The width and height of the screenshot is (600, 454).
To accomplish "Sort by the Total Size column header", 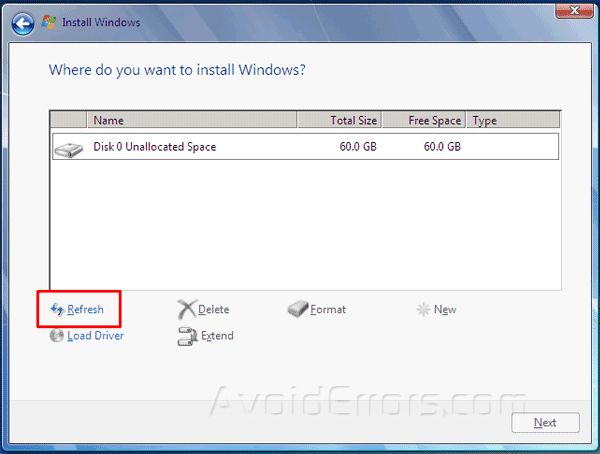I will coord(339,120).
